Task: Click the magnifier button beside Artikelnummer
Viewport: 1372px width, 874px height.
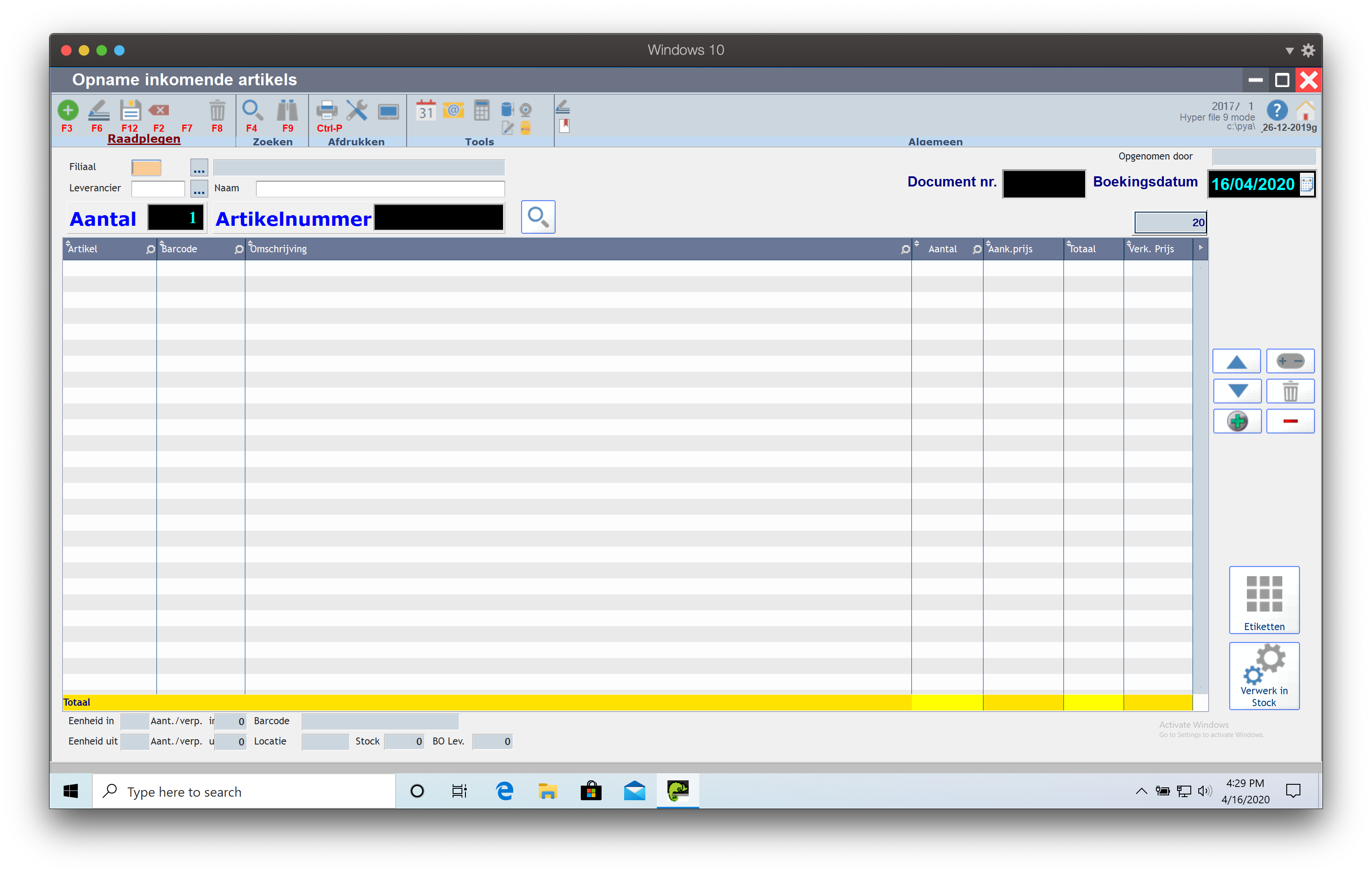Action: pyautogui.click(x=538, y=217)
